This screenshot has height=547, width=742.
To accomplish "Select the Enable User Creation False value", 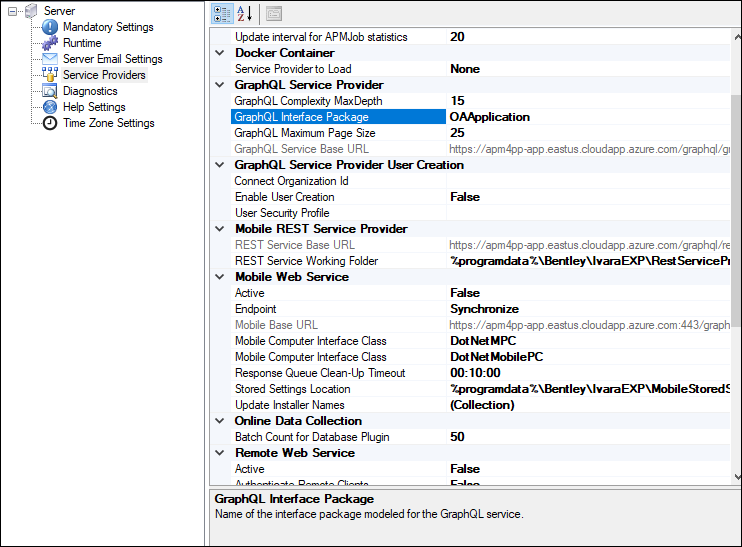I will pos(465,197).
